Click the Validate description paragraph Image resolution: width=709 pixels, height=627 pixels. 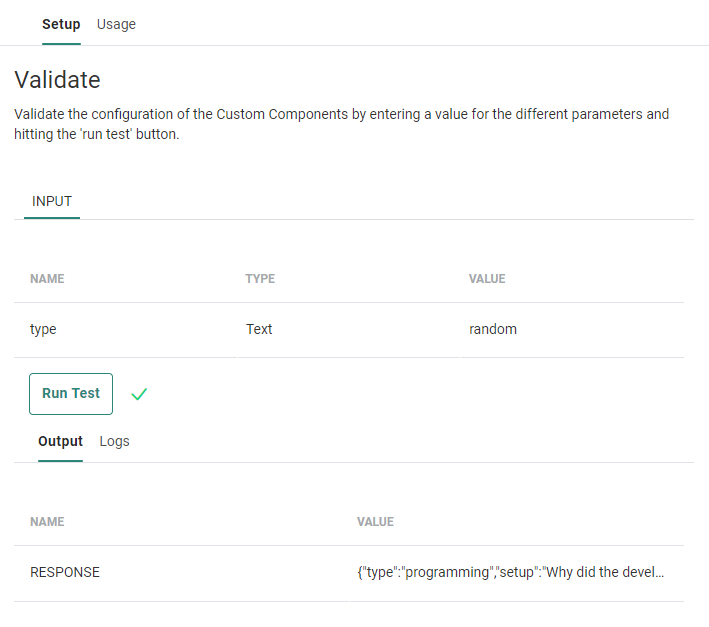(x=342, y=124)
